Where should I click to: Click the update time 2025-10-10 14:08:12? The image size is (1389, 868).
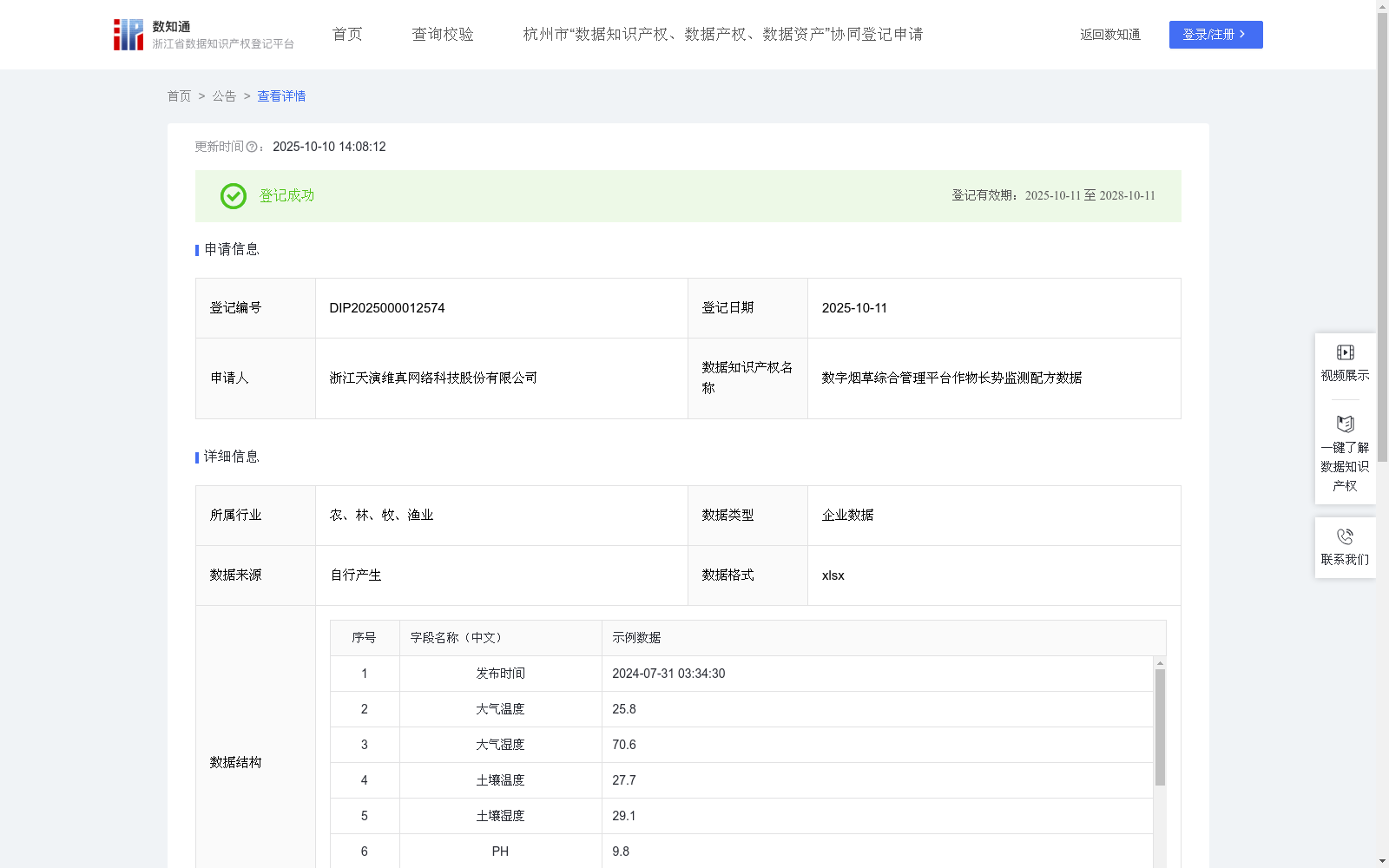click(x=329, y=147)
